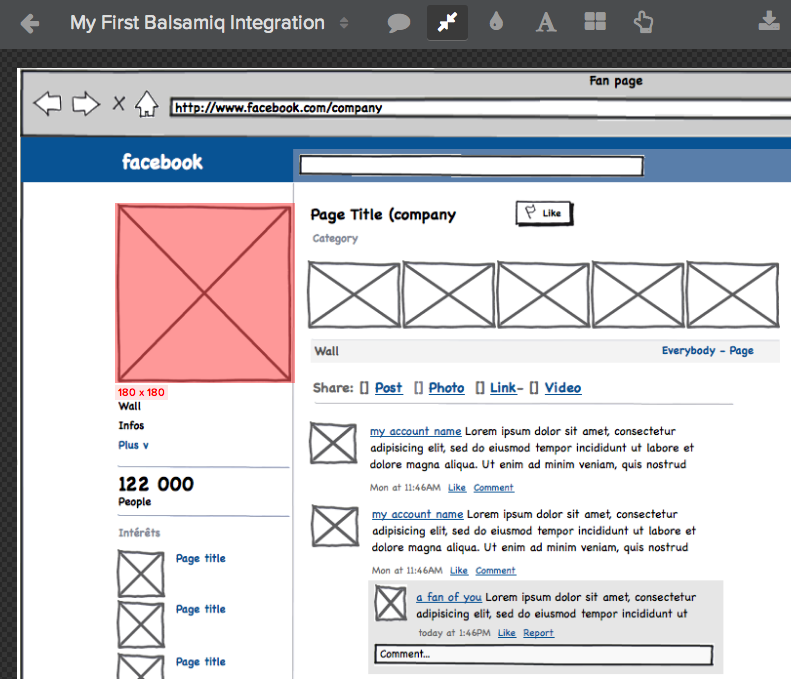Click the Facebook search field
The image size is (791, 679).
click(x=472, y=165)
